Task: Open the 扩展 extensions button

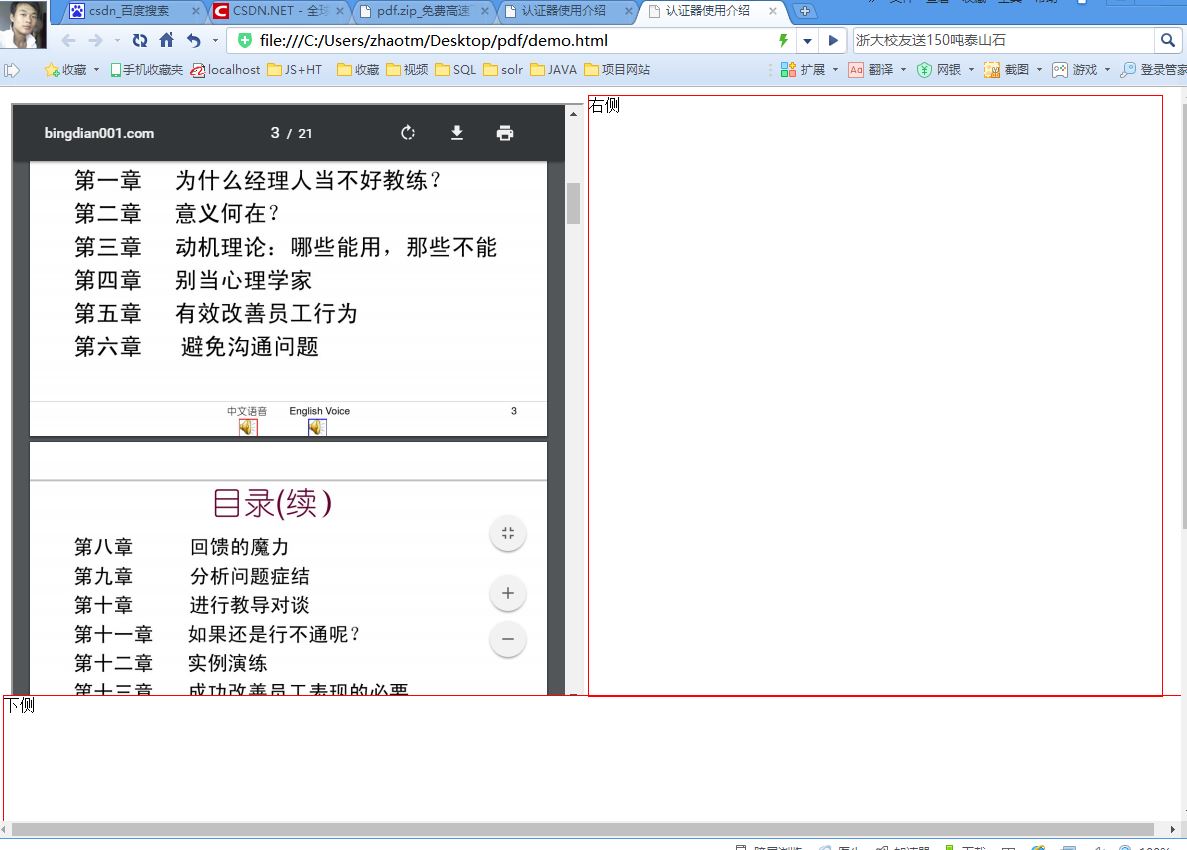Action: [802, 70]
